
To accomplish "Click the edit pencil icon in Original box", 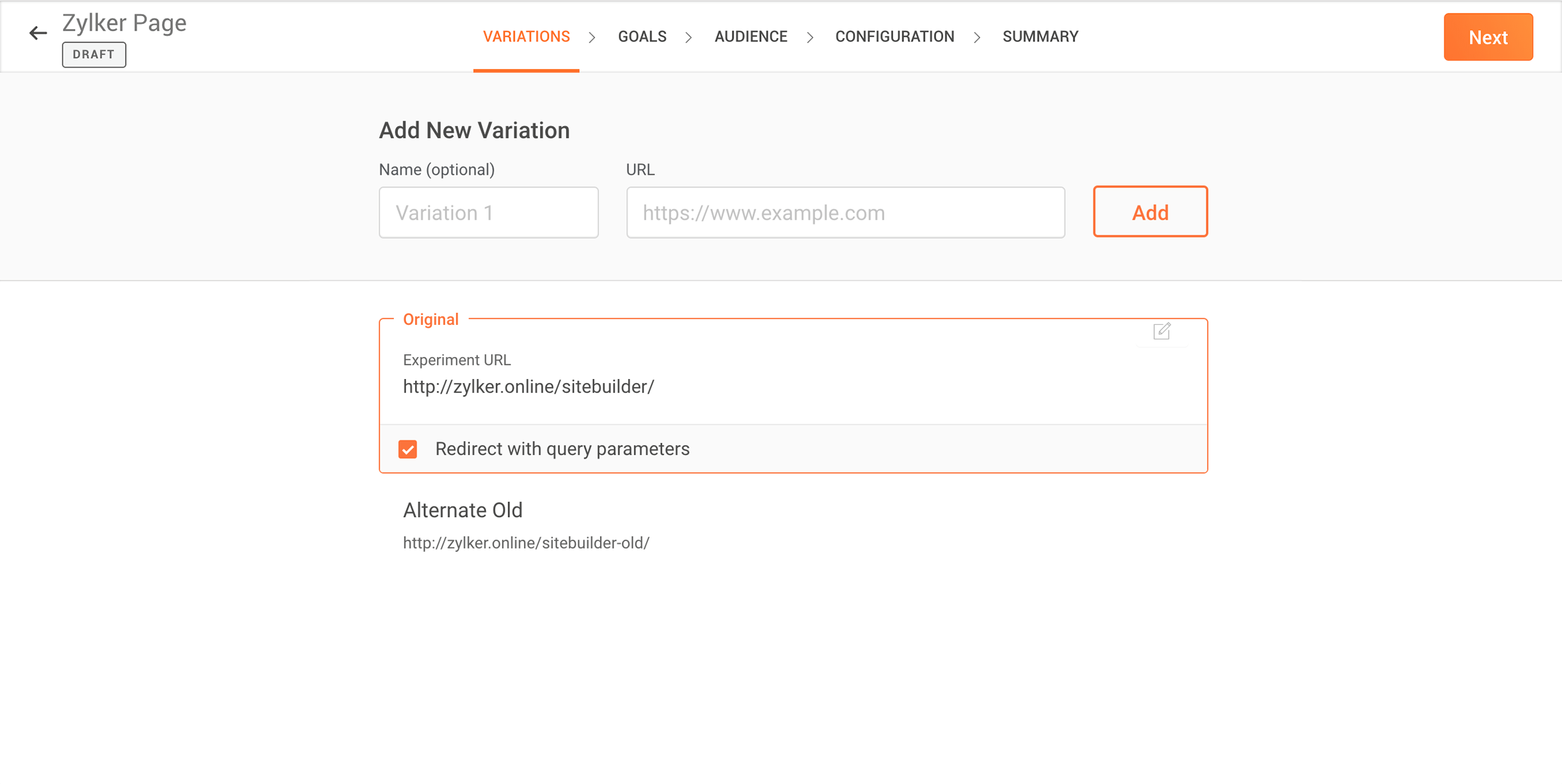I will (1161, 331).
